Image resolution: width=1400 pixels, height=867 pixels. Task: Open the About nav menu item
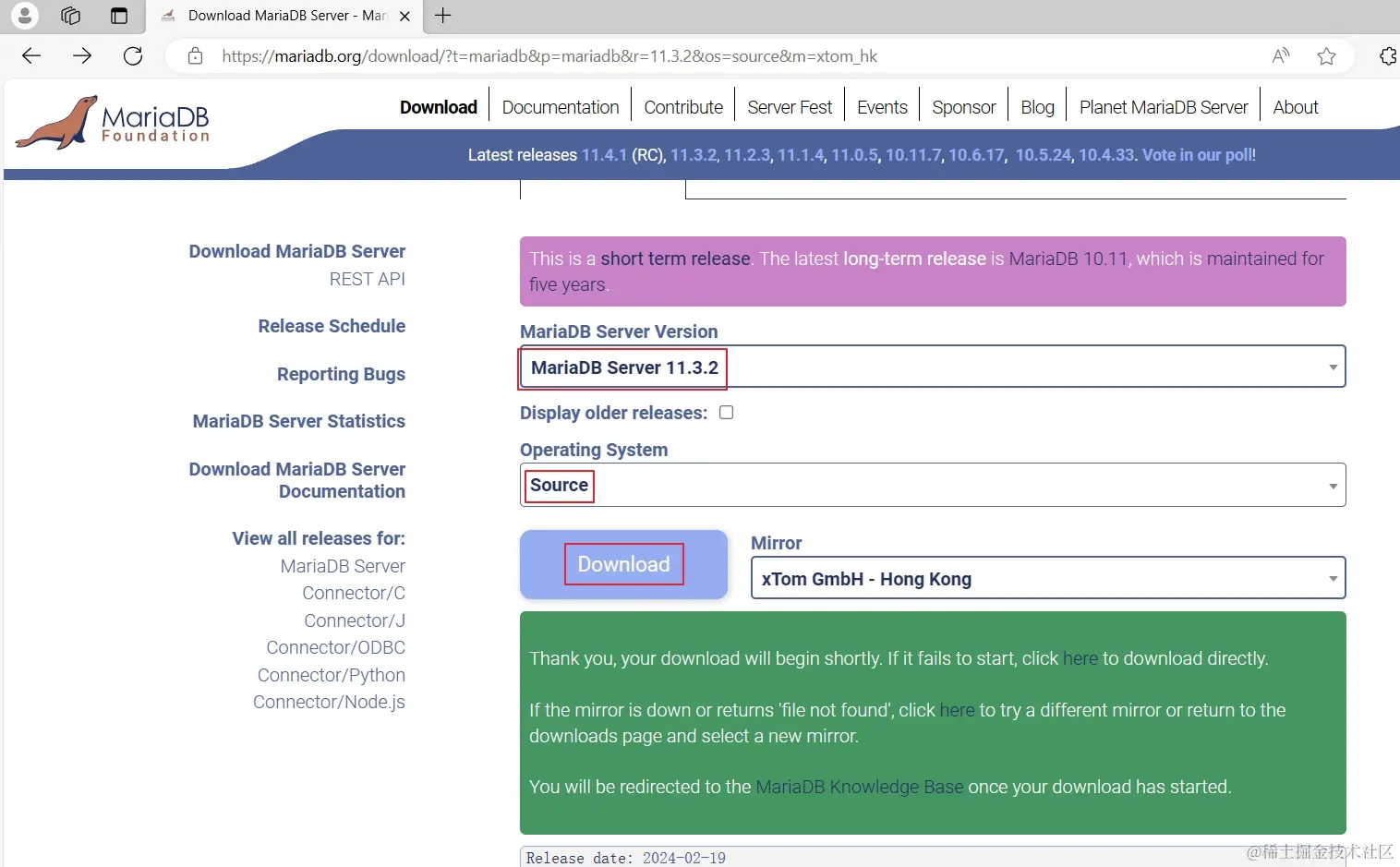[x=1296, y=107]
